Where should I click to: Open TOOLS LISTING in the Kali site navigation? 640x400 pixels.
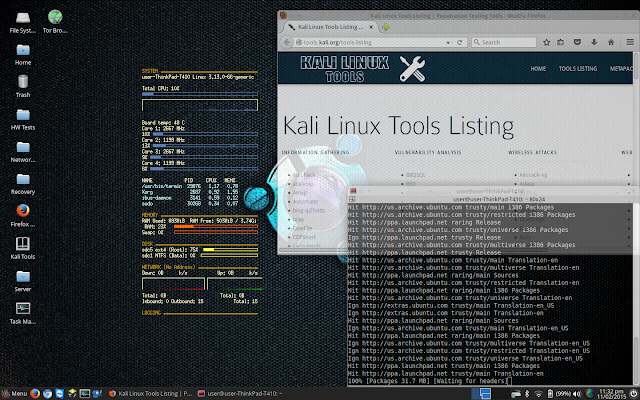(578, 69)
